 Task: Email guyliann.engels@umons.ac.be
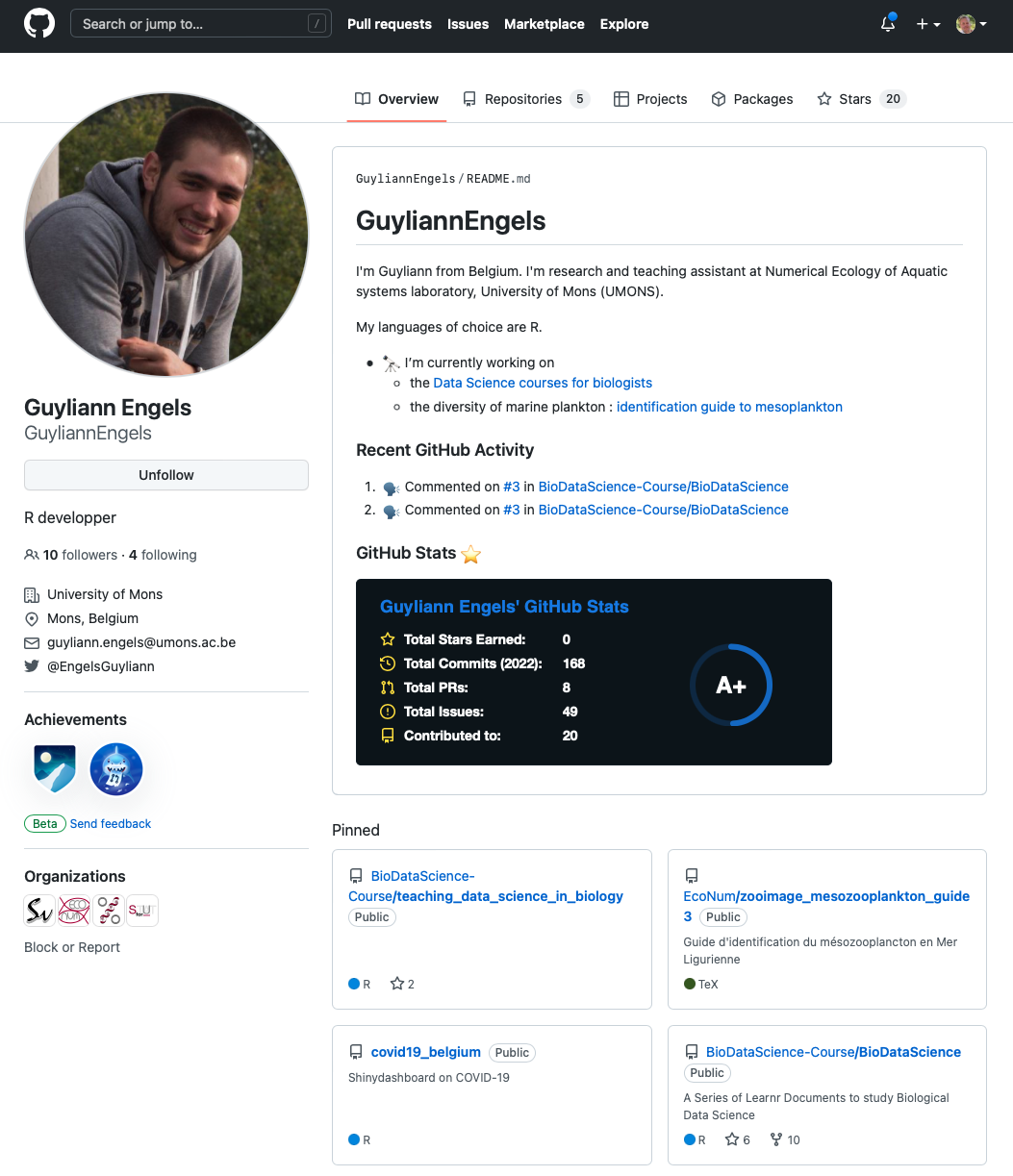coord(141,642)
